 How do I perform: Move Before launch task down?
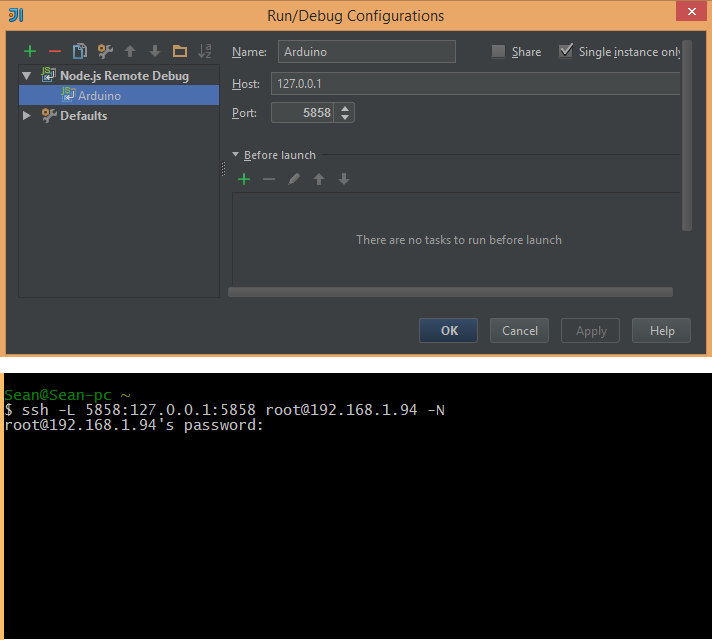coord(344,179)
